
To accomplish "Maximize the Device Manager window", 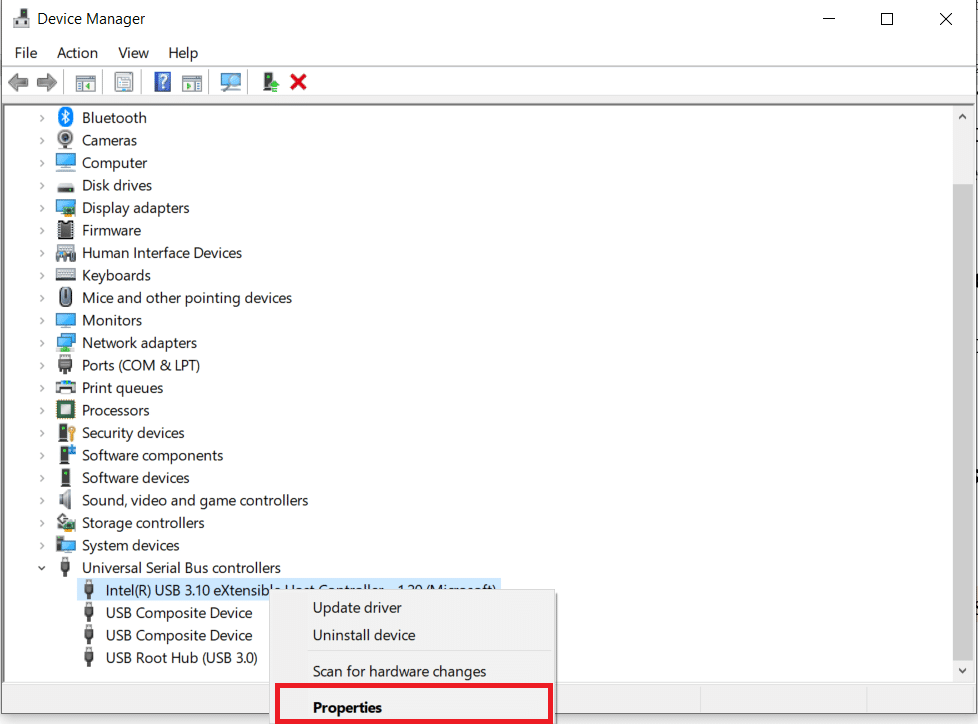I will pyautogui.click(x=887, y=19).
